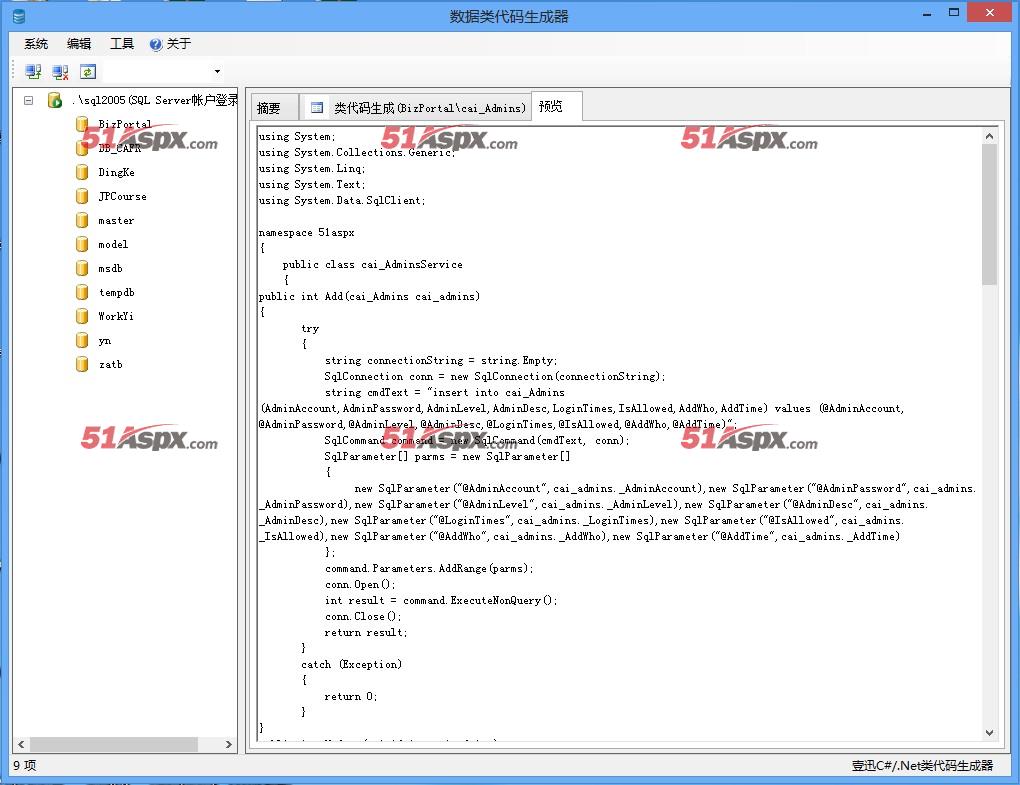
Task: Click the database icon beside DingKe
Action: click(82, 172)
